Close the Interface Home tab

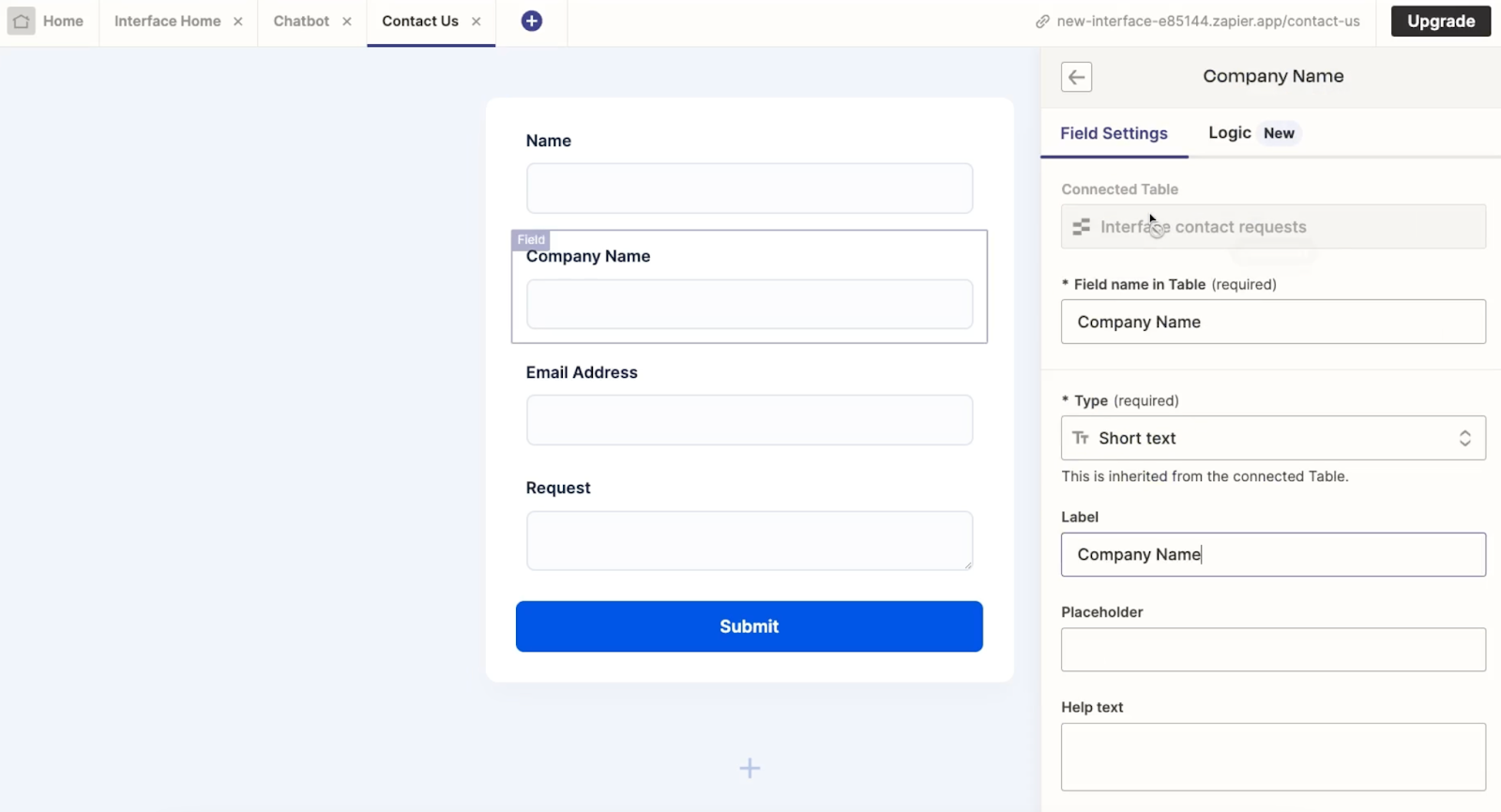tap(238, 22)
